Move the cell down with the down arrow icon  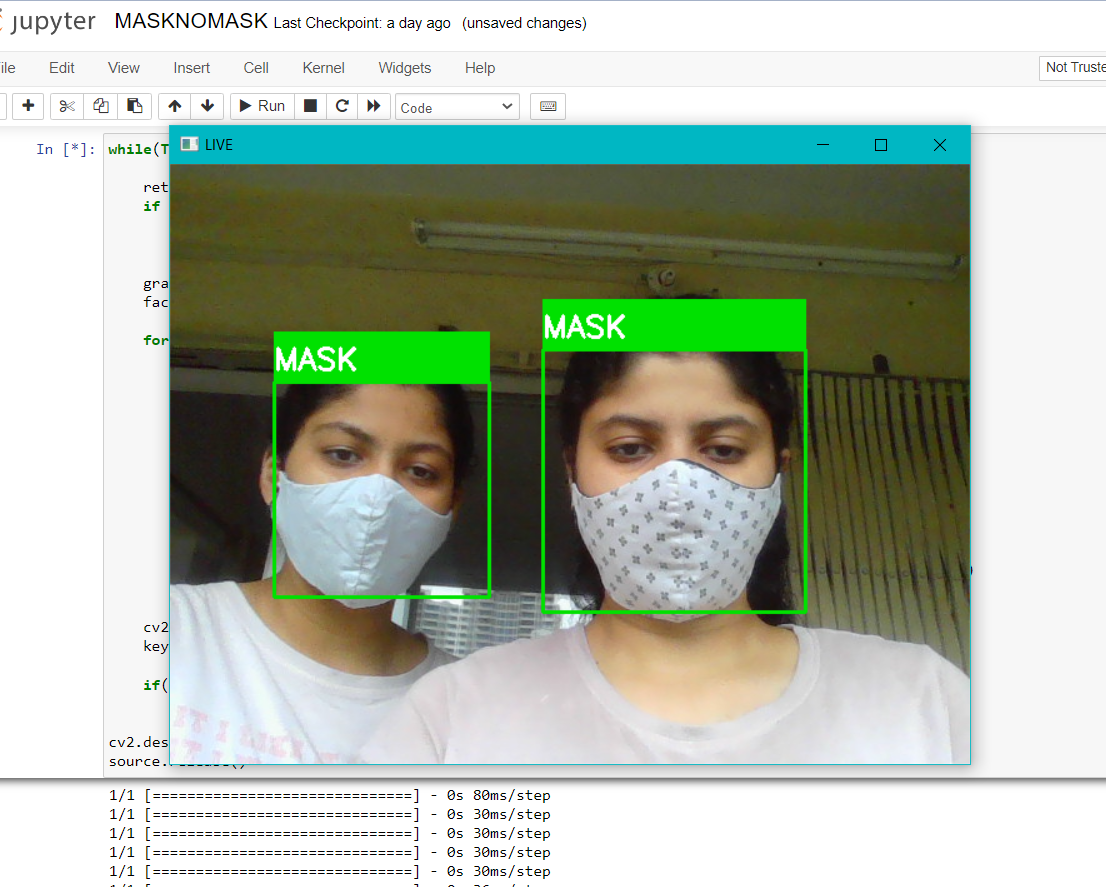pos(207,105)
